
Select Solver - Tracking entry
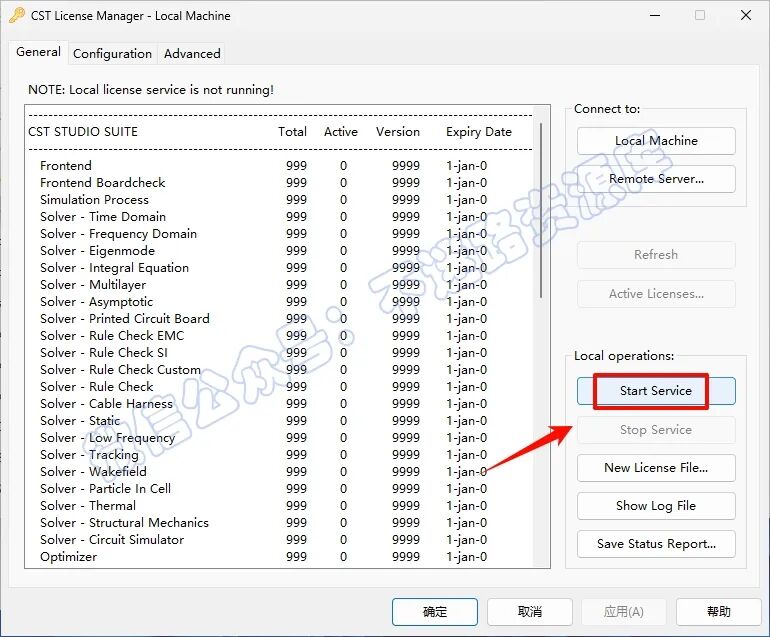[x=280, y=455]
